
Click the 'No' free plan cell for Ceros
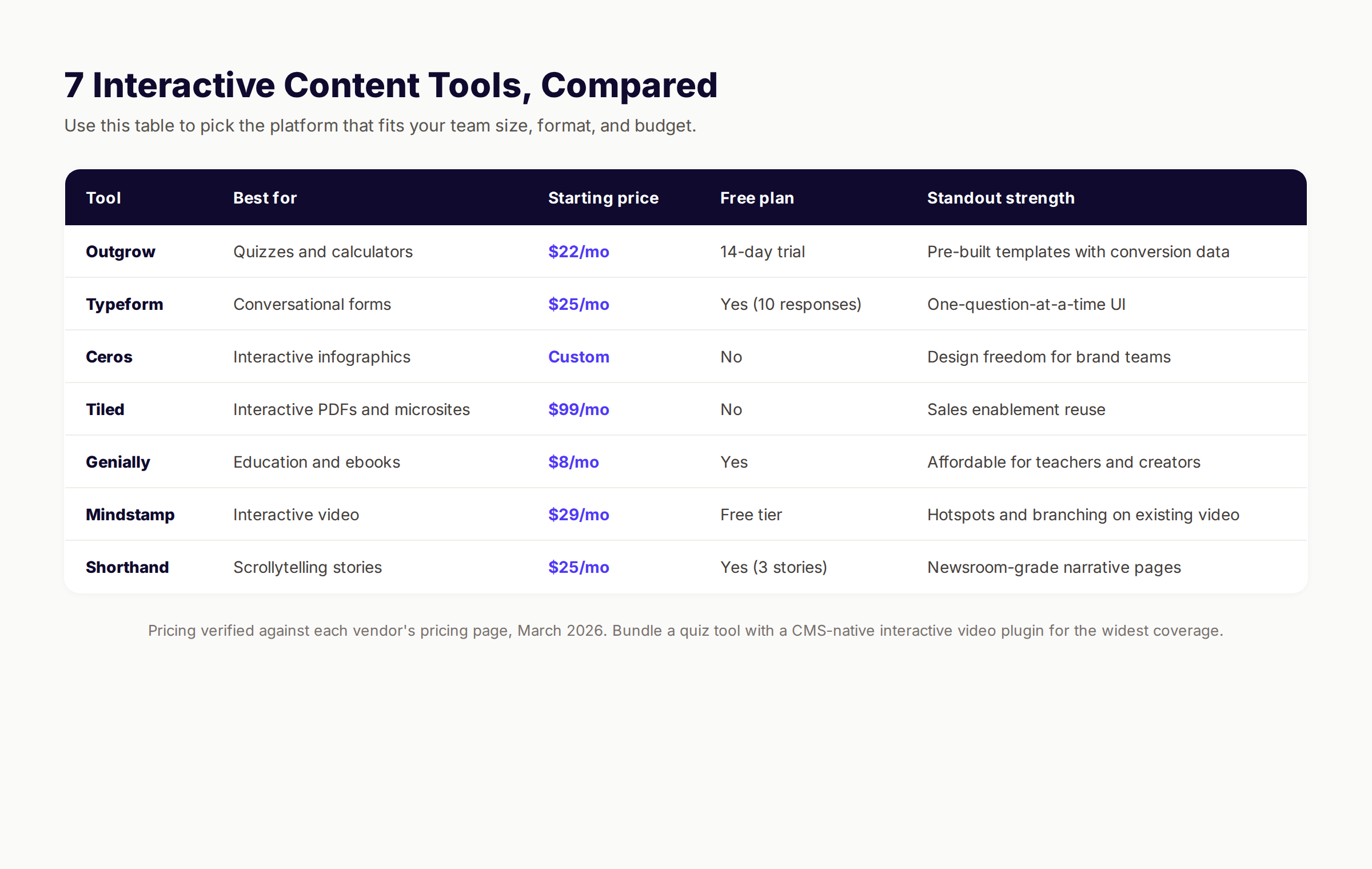point(731,357)
